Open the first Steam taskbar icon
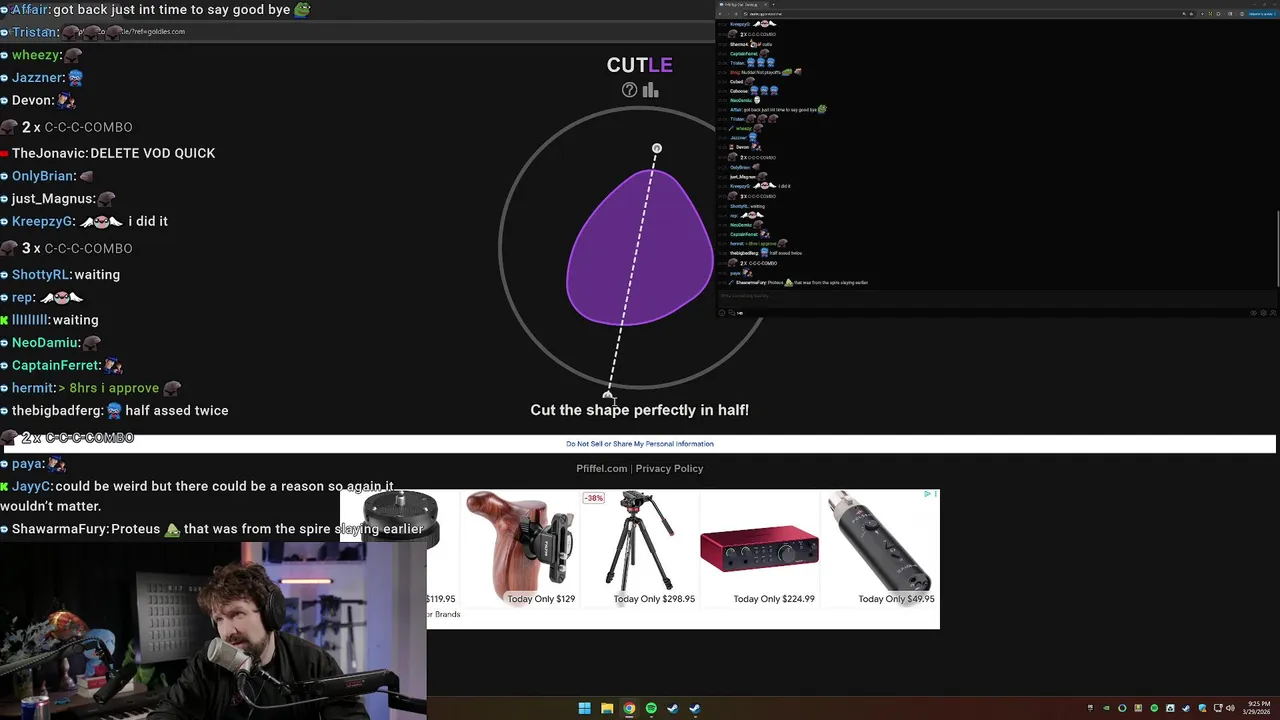This screenshot has width=1280, height=720. coord(673,709)
